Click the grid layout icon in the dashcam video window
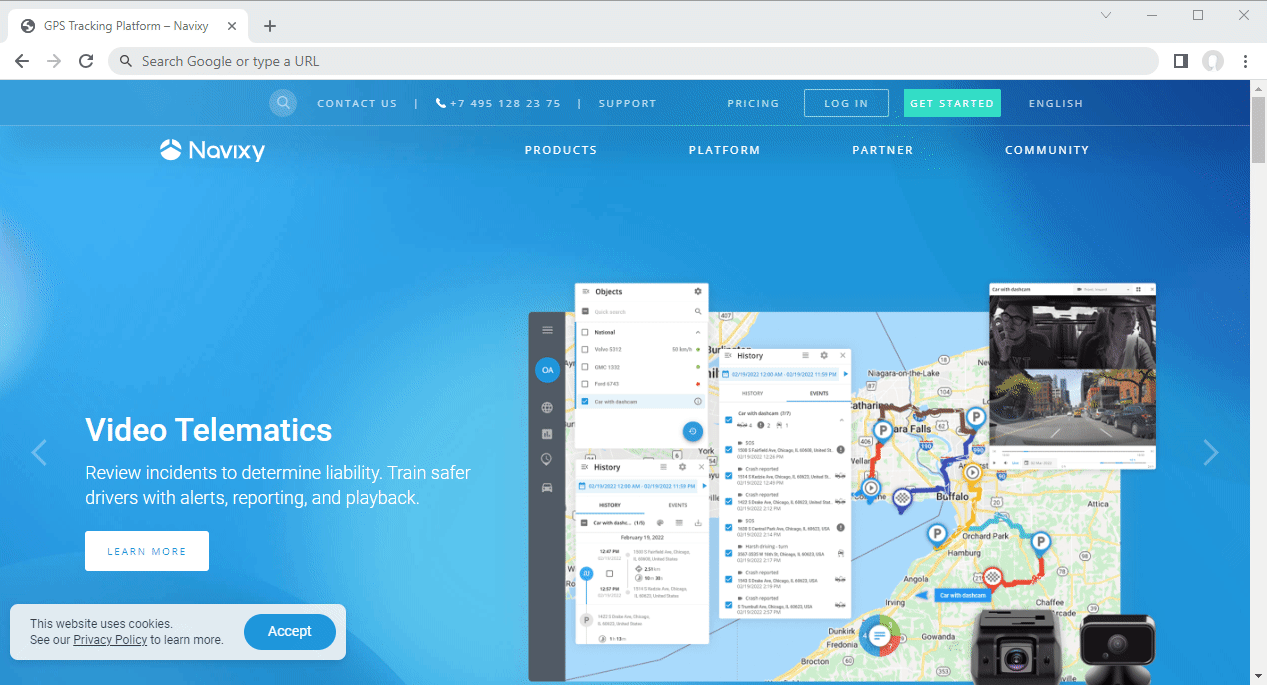This screenshot has height=685, width=1267. click(x=1139, y=289)
